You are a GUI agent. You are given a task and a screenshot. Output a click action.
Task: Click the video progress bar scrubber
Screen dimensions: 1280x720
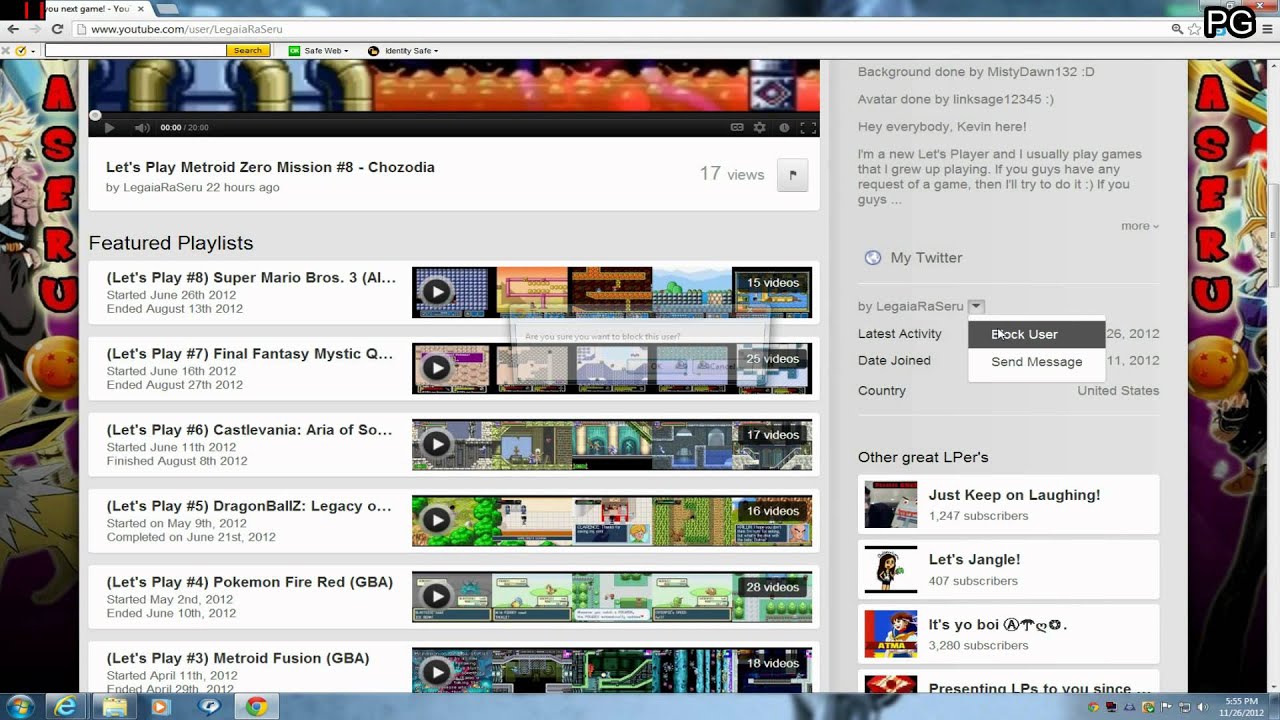coord(95,115)
